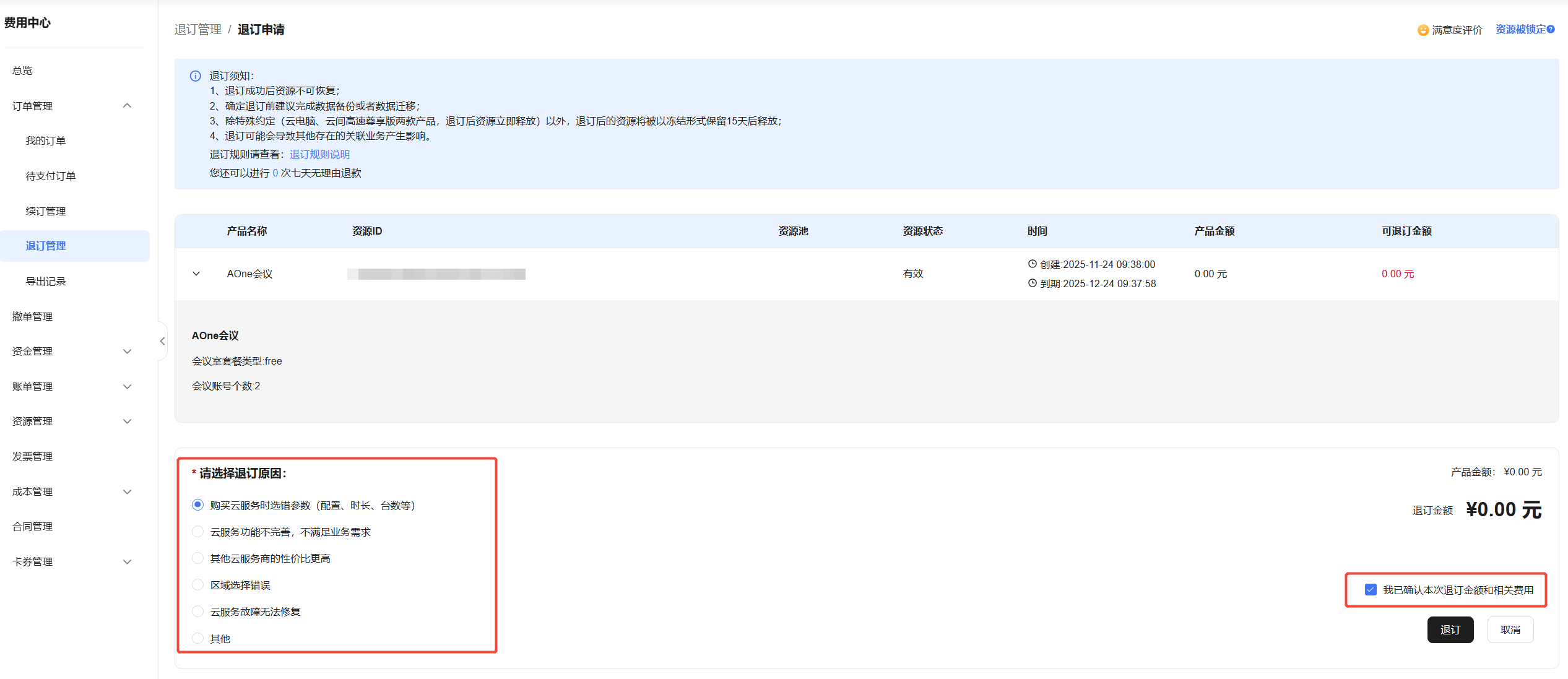Click the 取消 button
Viewport: 1568px width, 679px height.
click(1510, 629)
